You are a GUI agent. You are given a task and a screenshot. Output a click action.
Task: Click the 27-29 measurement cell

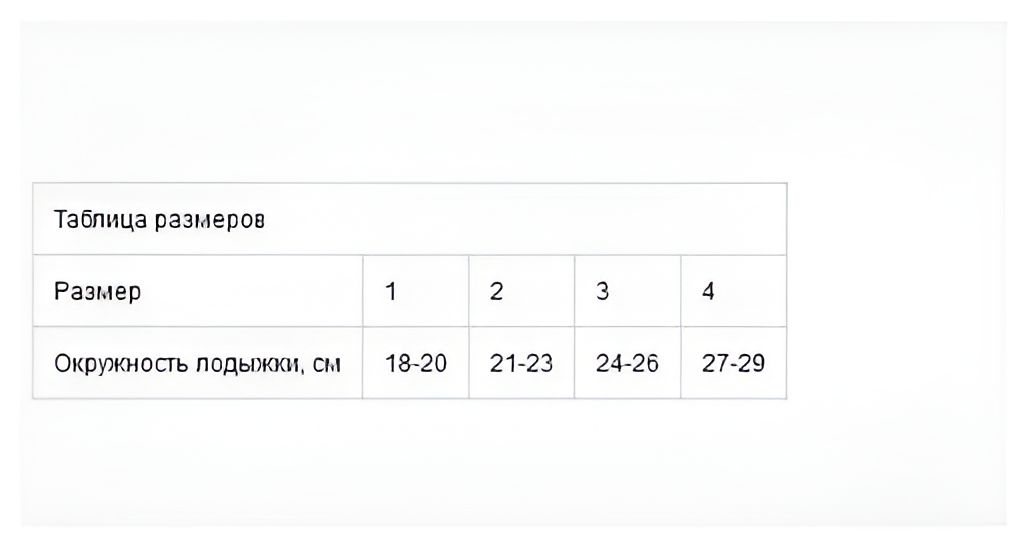[733, 364]
